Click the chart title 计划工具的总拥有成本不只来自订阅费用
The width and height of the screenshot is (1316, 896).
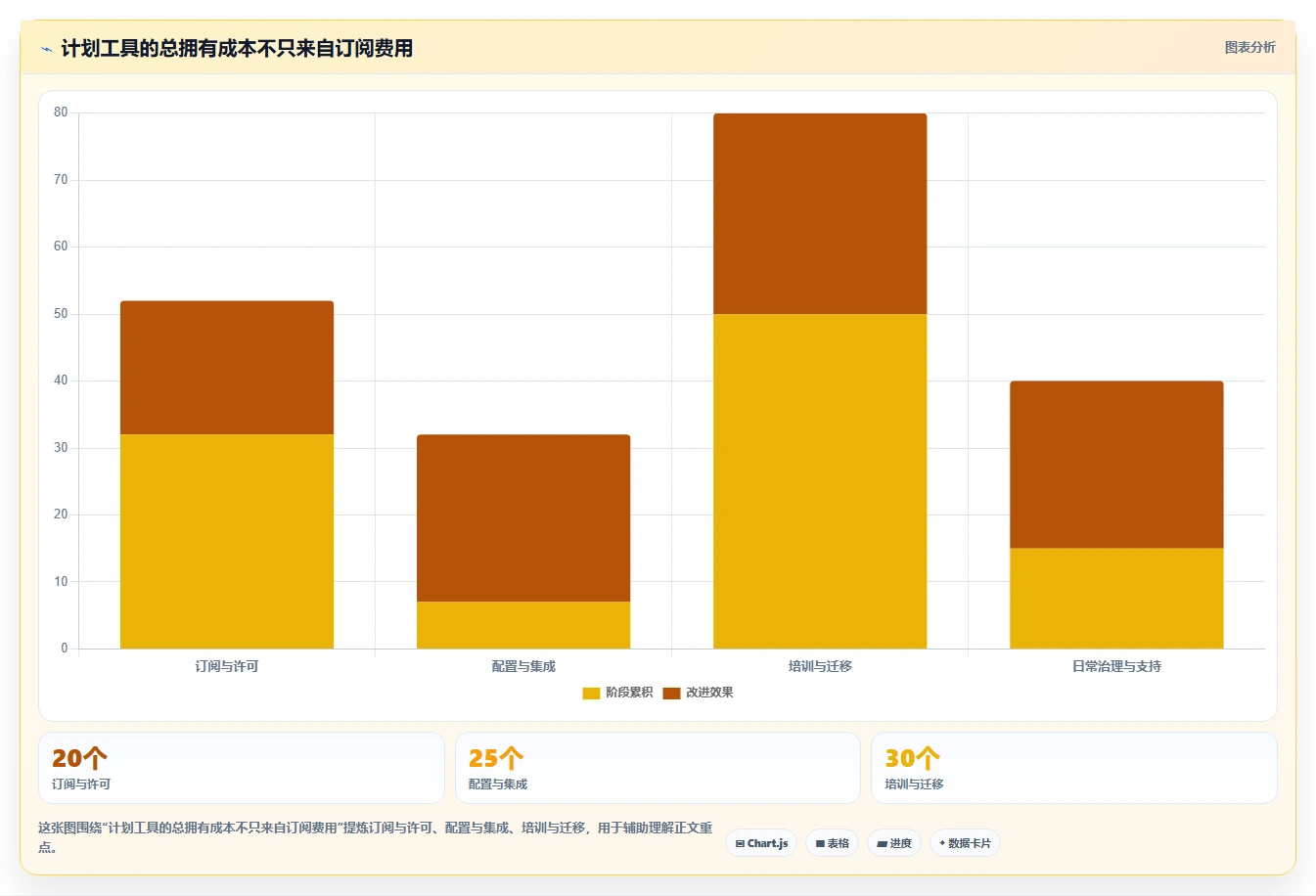(x=237, y=48)
